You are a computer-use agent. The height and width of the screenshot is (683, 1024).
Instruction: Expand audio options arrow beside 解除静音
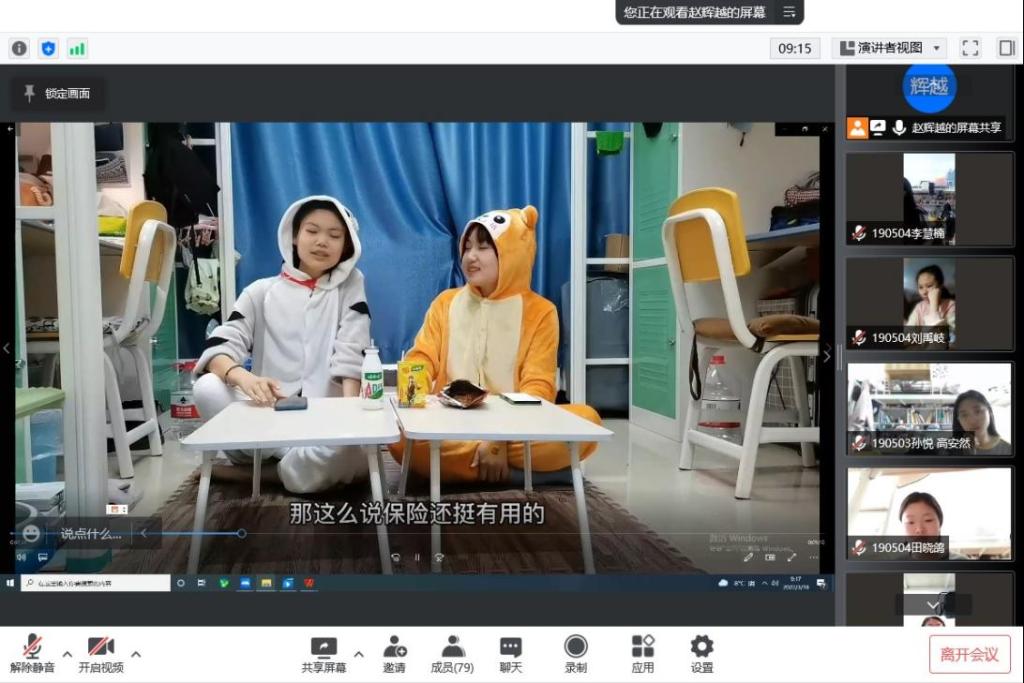click(x=67, y=654)
